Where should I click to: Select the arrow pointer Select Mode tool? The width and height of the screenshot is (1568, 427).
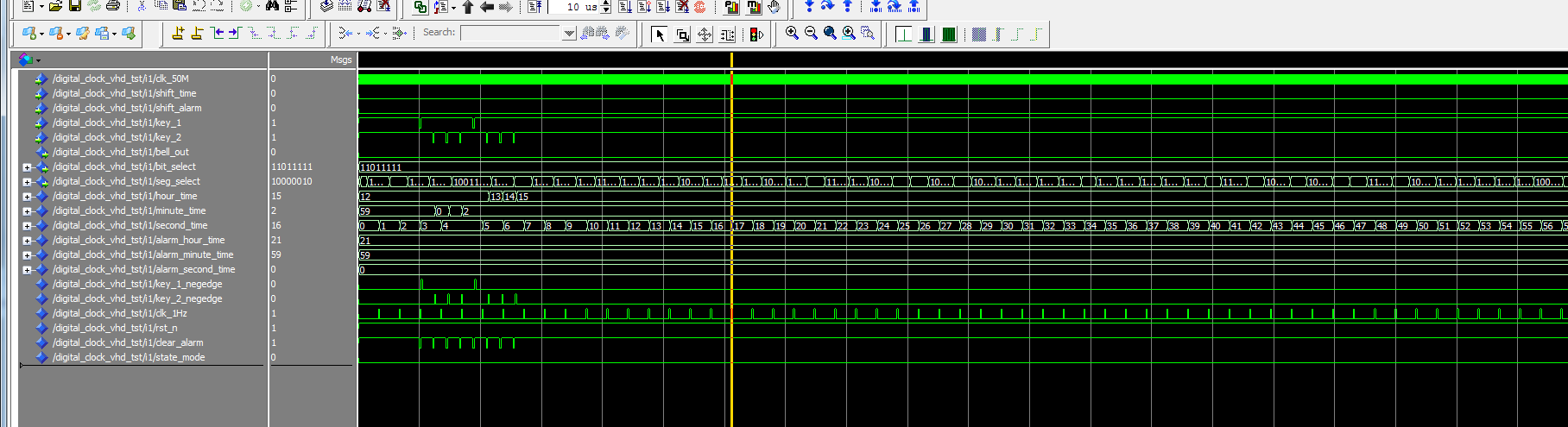point(660,35)
